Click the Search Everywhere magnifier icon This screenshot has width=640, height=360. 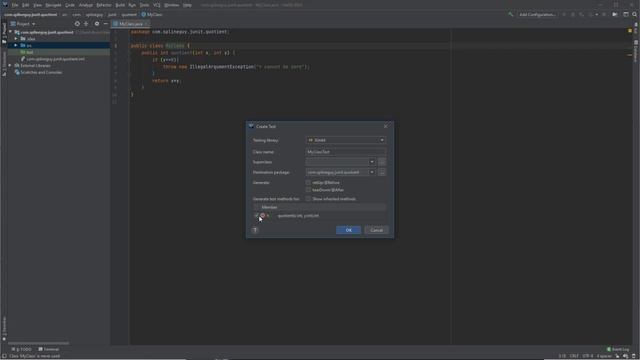pos(635,14)
